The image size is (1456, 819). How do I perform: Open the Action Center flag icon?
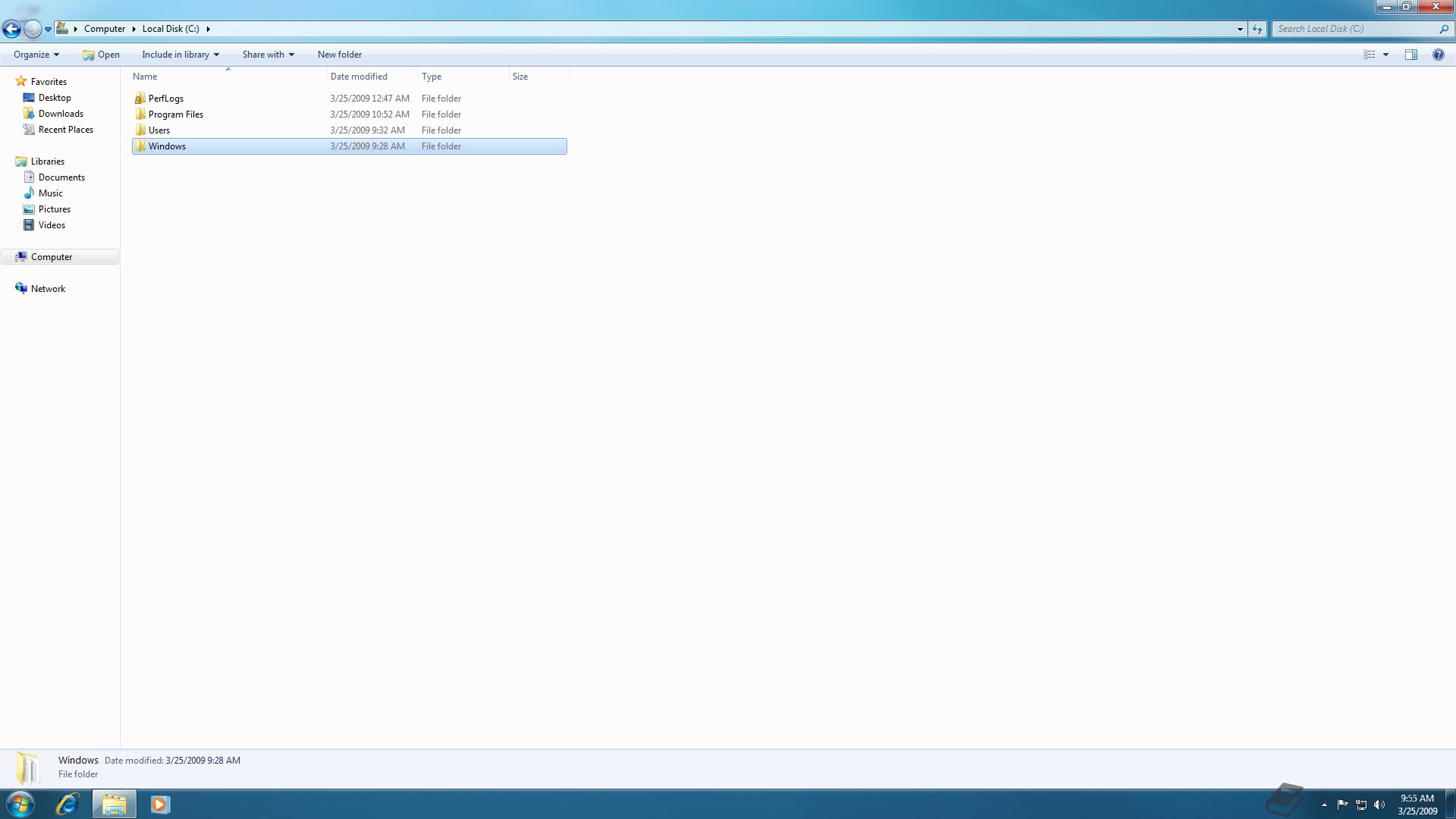pyautogui.click(x=1342, y=805)
